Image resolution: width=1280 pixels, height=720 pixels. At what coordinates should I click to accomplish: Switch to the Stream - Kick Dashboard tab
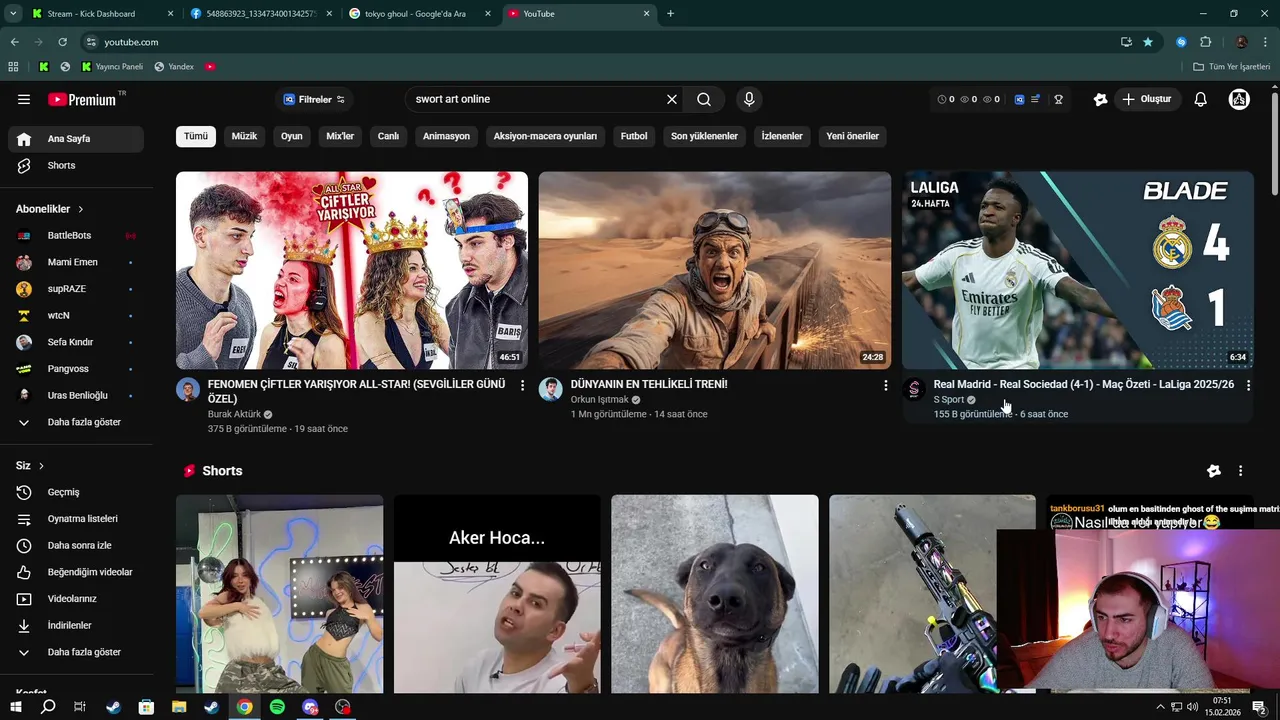click(x=100, y=14)
